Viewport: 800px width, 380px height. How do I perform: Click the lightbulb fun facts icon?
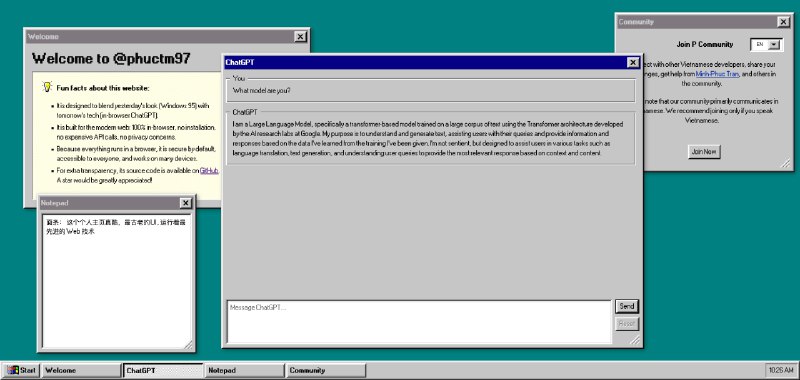[47, 87]
